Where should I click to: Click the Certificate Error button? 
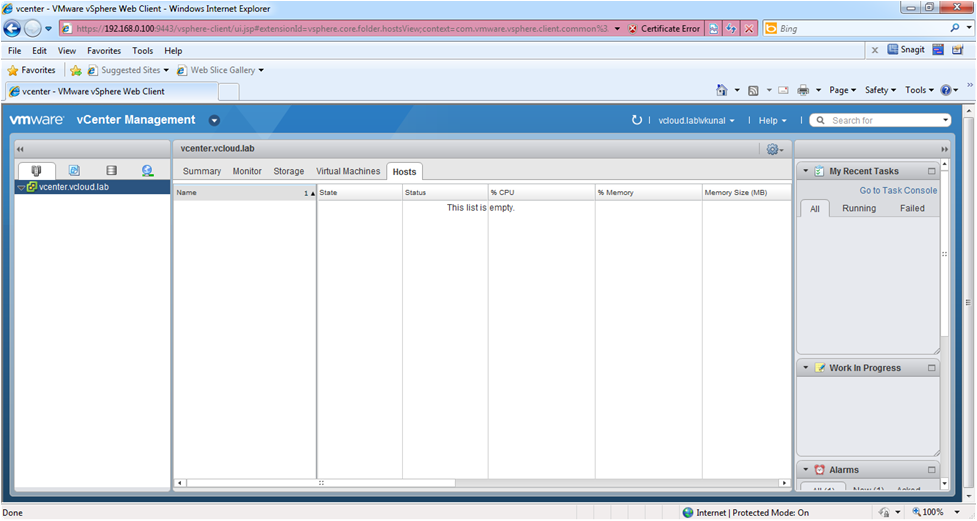pos(664,29)
